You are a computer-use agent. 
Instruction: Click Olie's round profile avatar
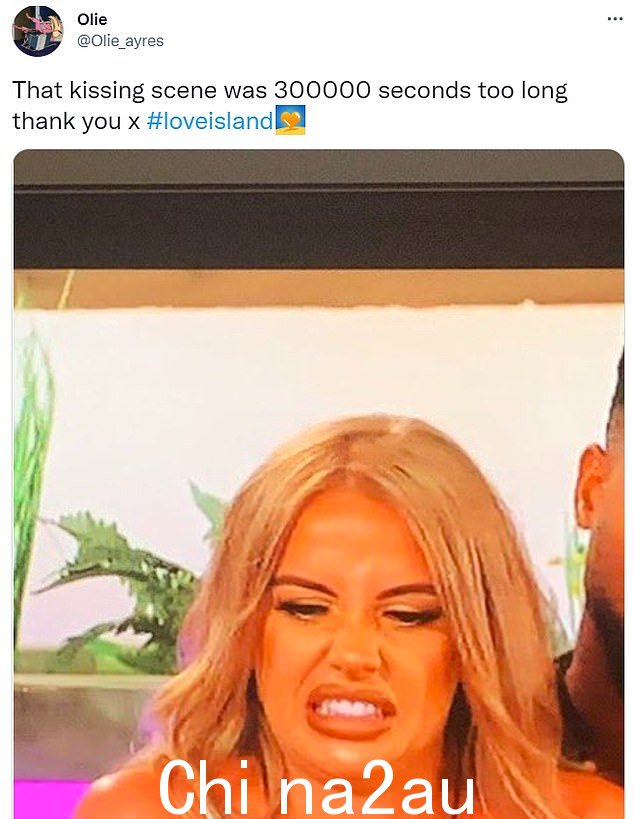[38, 31]
